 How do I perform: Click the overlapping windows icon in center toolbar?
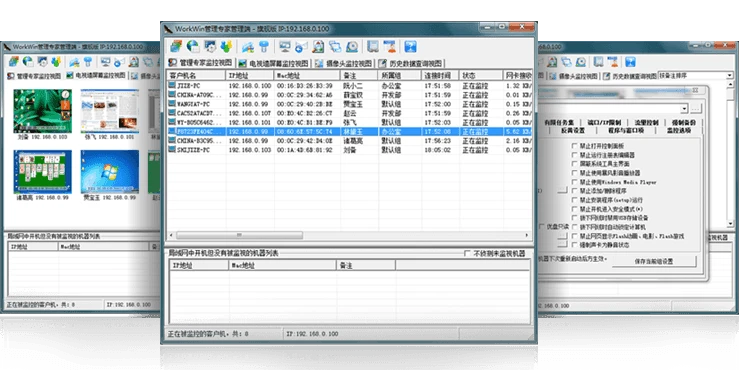pyautogui.click(x=335, y=46)
